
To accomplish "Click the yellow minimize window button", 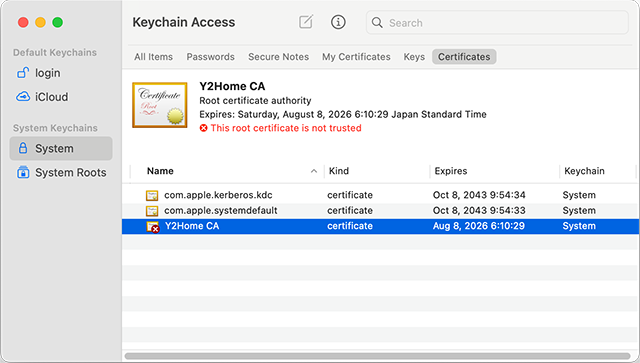I will pos(40,22).
